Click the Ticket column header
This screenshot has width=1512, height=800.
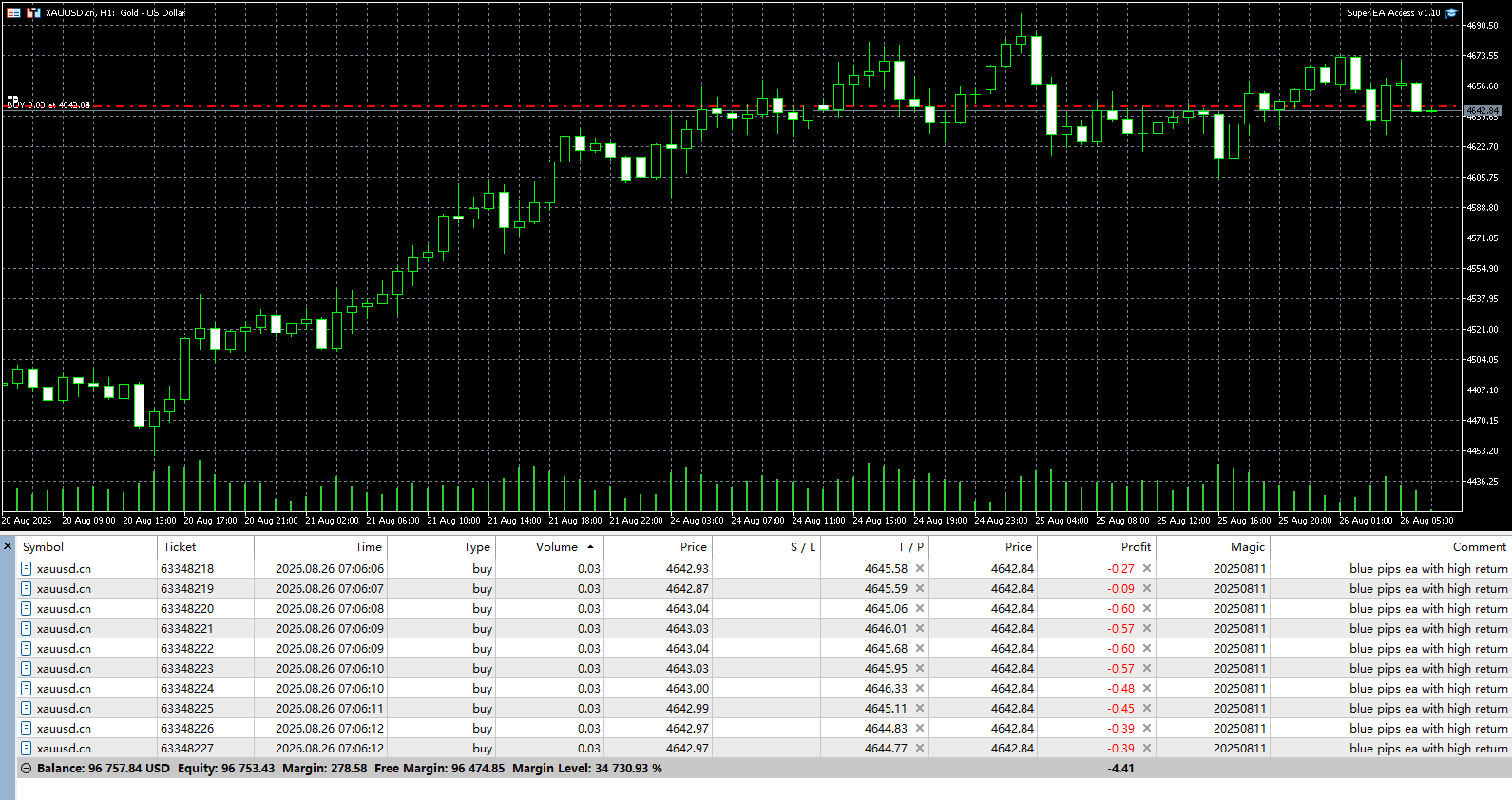[180, 547]
